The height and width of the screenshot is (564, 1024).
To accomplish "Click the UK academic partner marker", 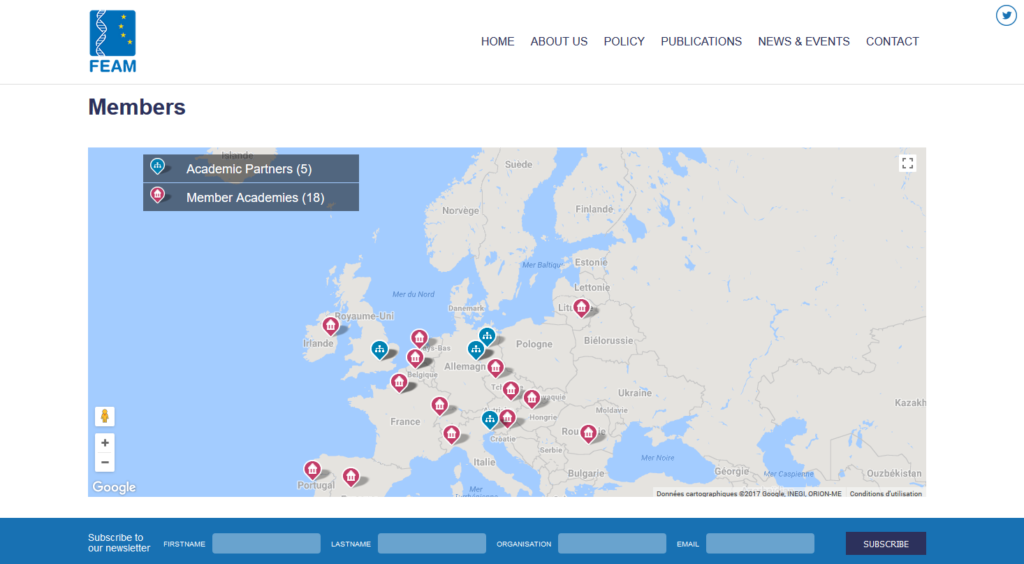I will click(x=379, y=348).
